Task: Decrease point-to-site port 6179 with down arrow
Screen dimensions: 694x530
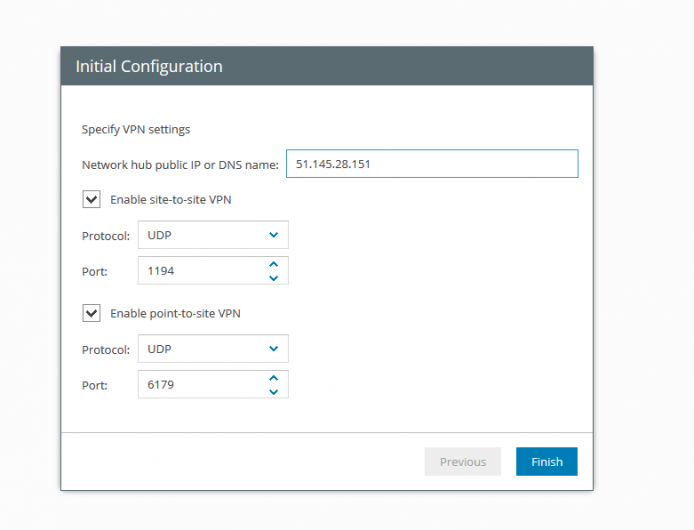Action: click(274, 392)
